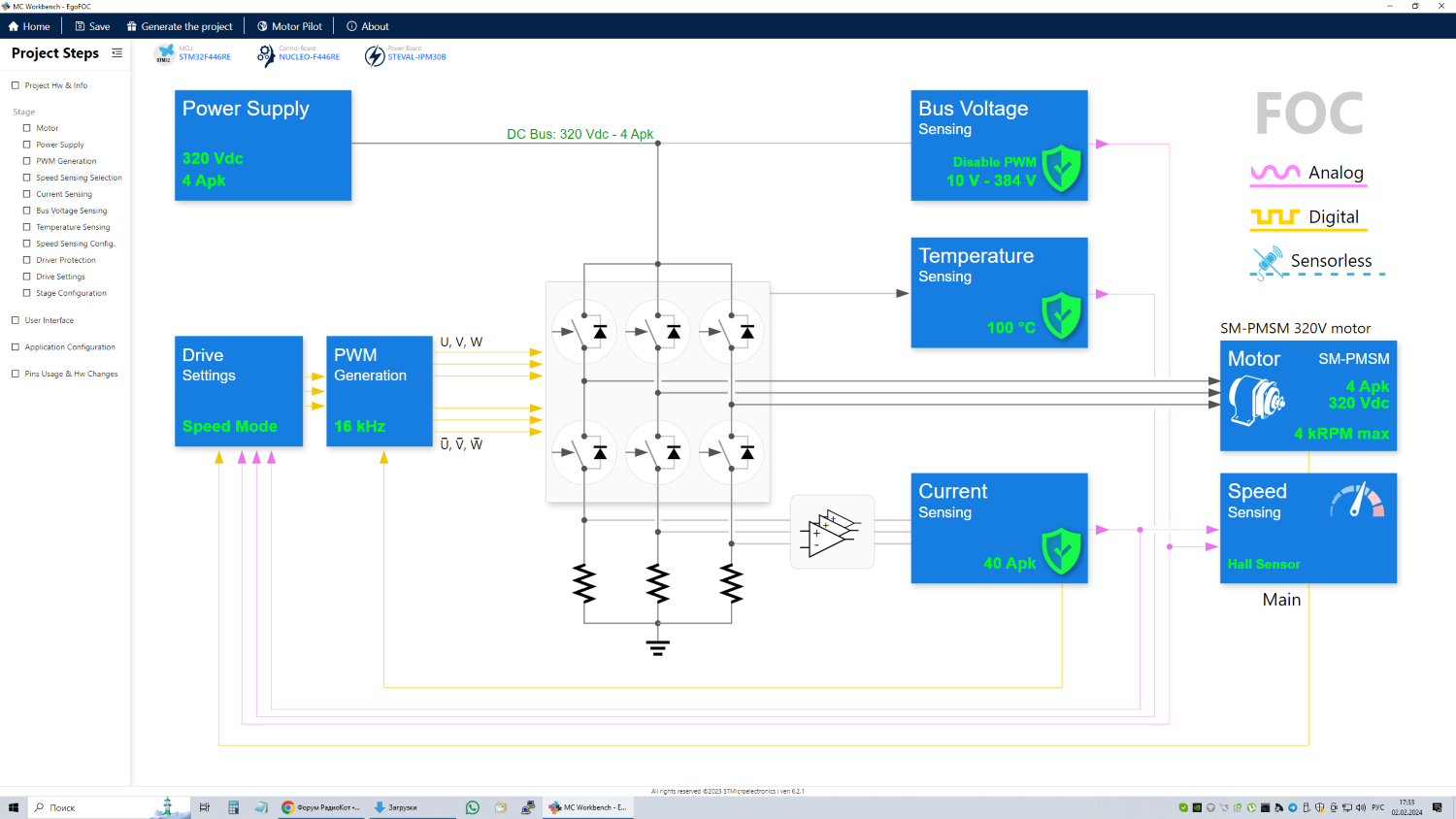Viewport: 1456px width, 819px height.
Task: Check the Current Sensing stage step
Action: tap(27, 194)
